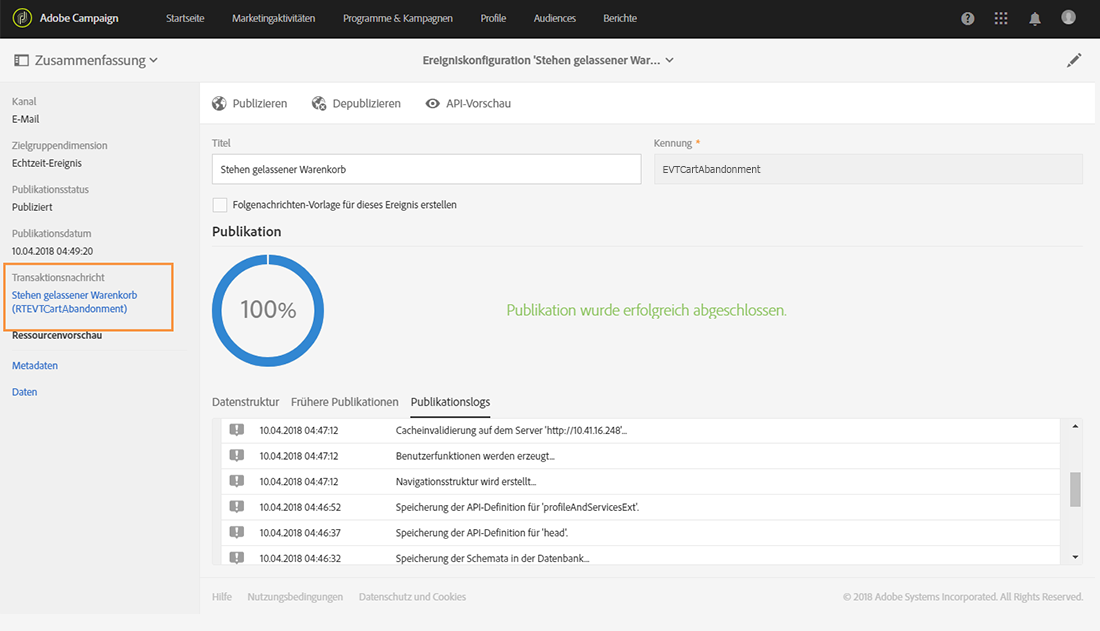Open Startseite in top navigation

185,18
